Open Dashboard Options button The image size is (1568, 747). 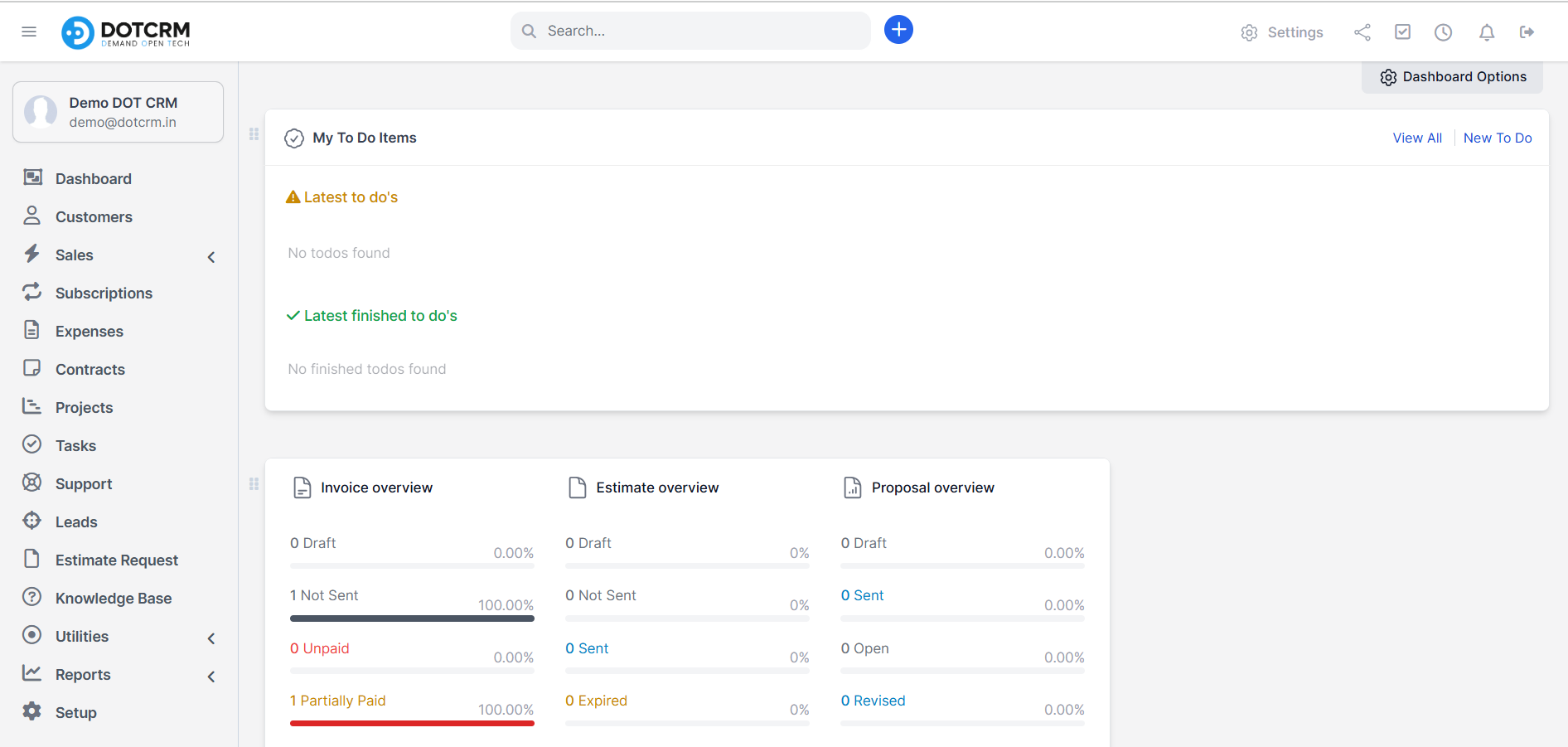(1452, 77)
